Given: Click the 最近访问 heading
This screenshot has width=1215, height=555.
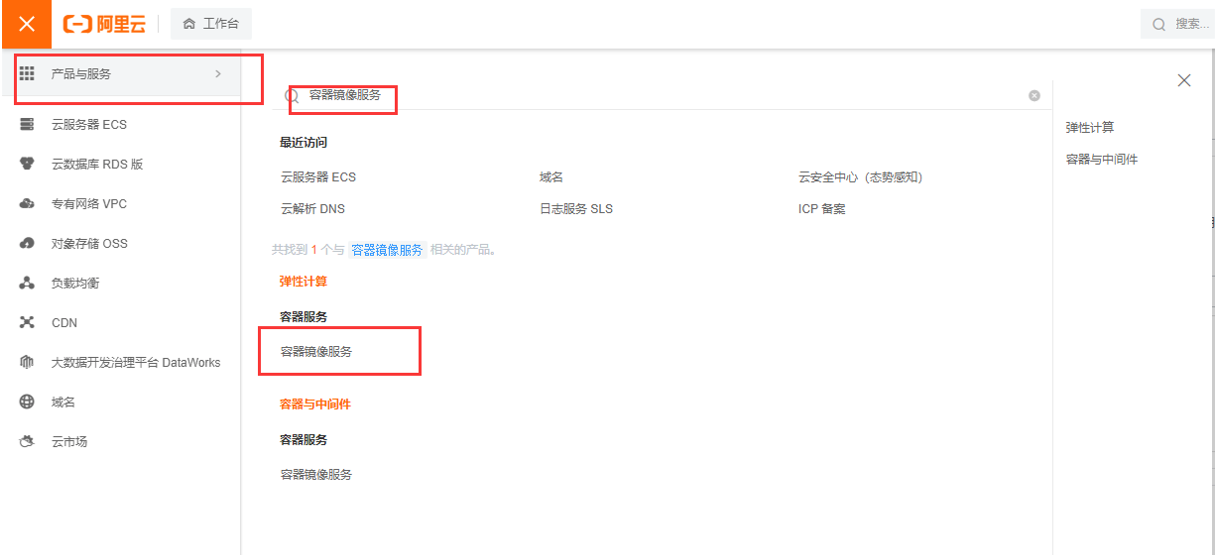Looking at the screenshot, I should click(303, 143).
